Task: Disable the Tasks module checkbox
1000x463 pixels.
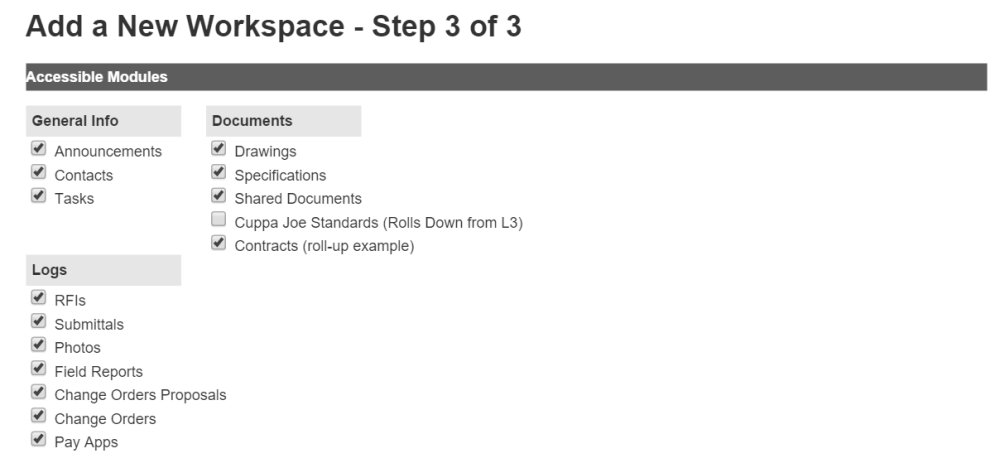Action: point(39,195)
